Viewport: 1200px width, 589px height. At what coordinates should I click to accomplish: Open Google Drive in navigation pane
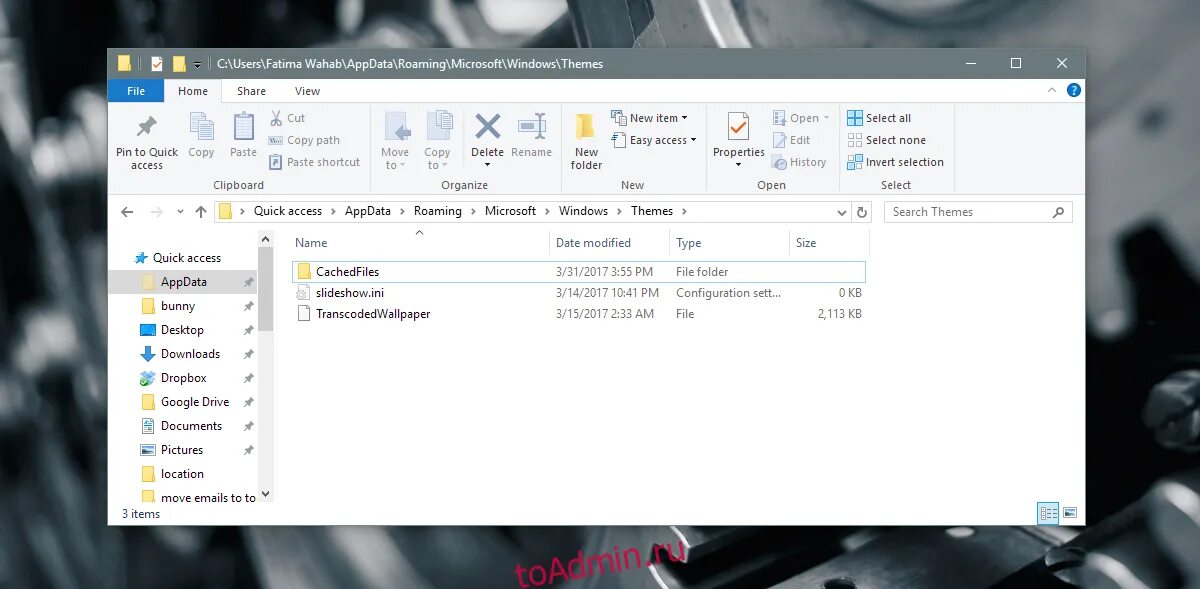point(195,402)
